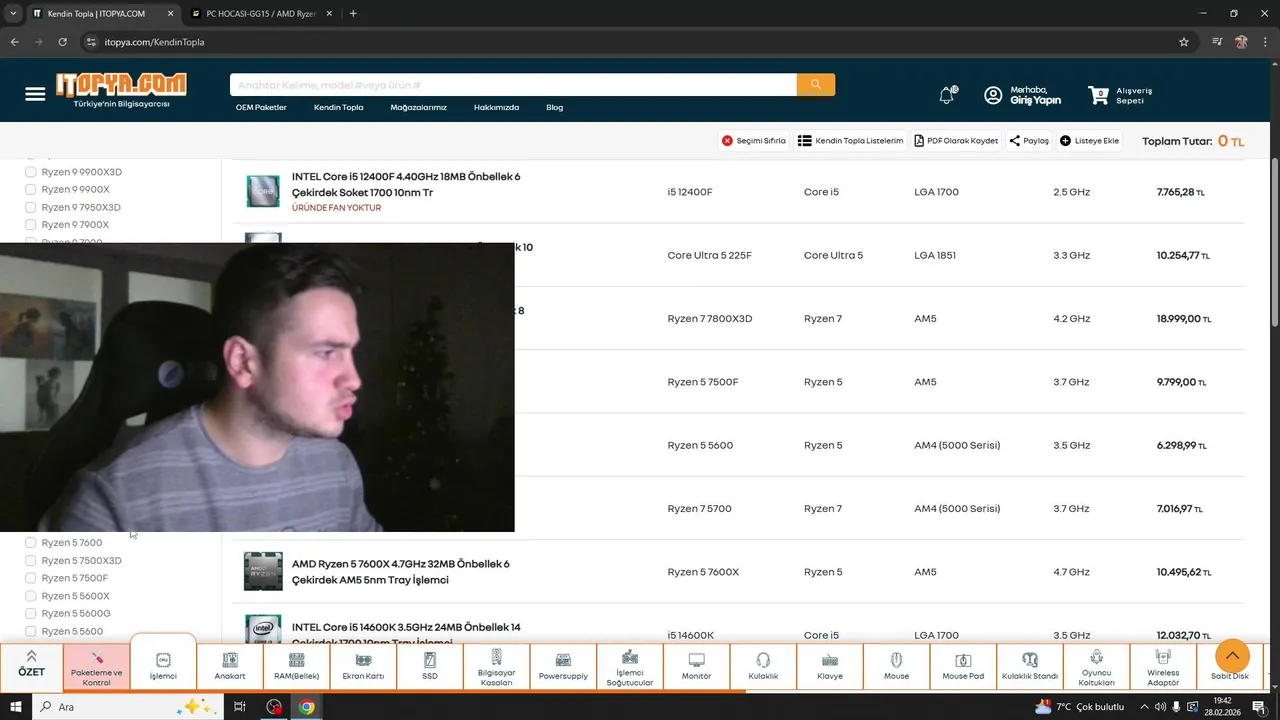Open the shopping cart icon
Viewport: 1280px width, 720px height.
tap(1099, 95)
